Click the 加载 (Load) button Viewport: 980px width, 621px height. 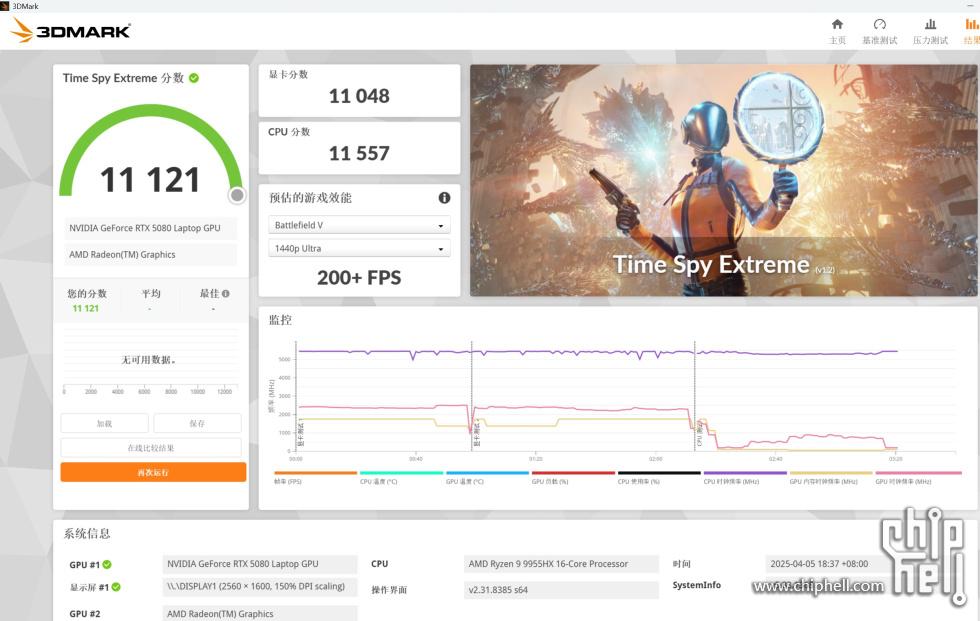(x=104, y=423)
